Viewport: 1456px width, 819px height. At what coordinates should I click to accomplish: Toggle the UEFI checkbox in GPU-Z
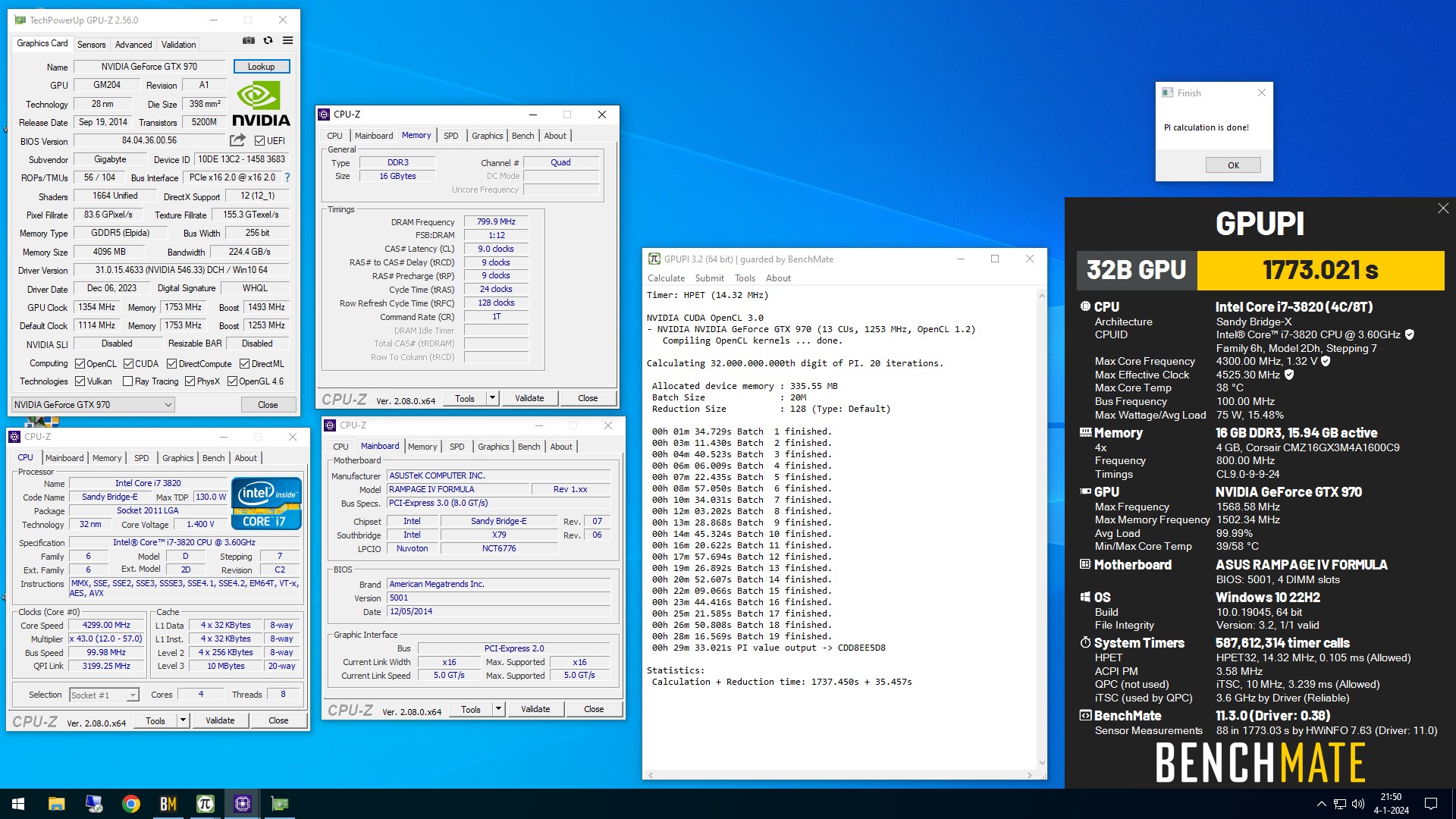click(x=259, y=141)
